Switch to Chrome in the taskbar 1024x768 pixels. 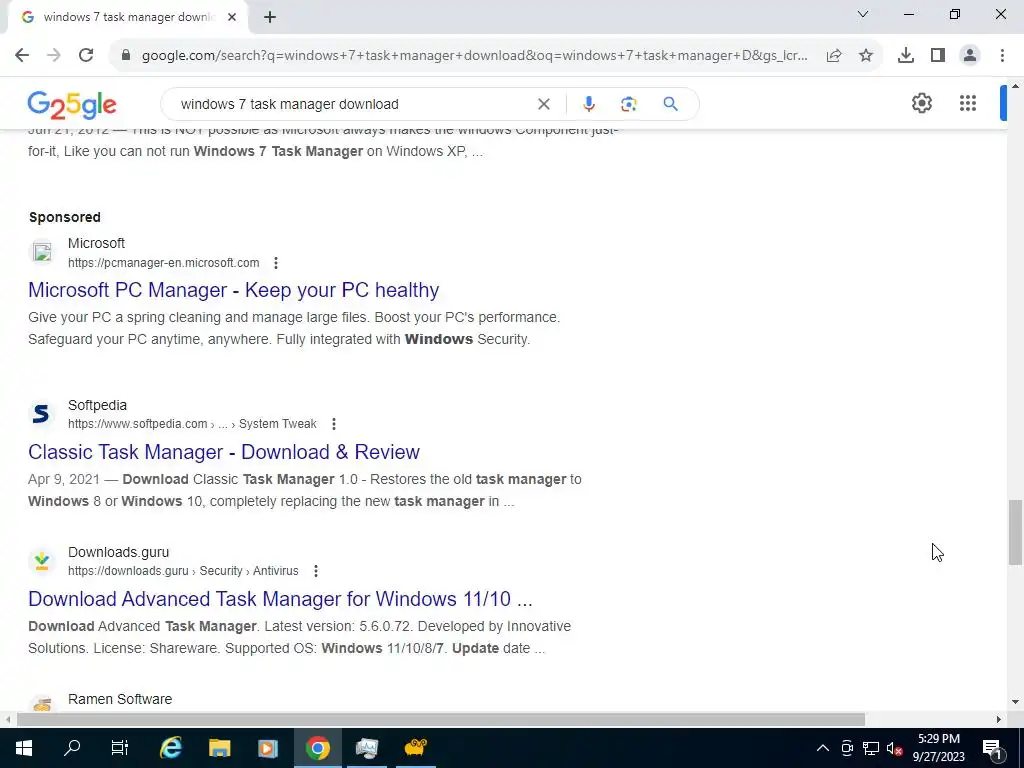click(x=317, y=748)
